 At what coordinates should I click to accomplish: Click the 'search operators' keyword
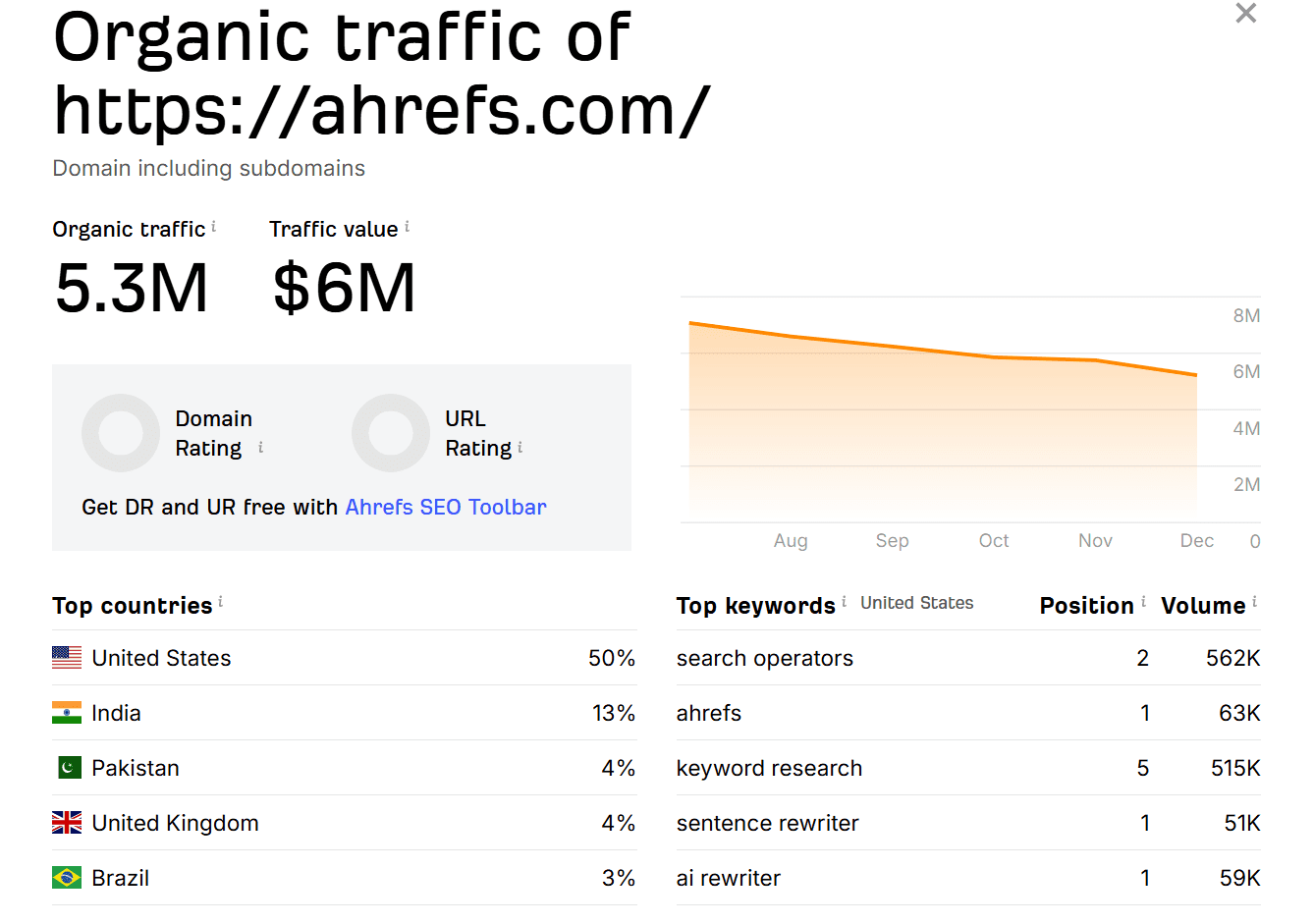764,658
